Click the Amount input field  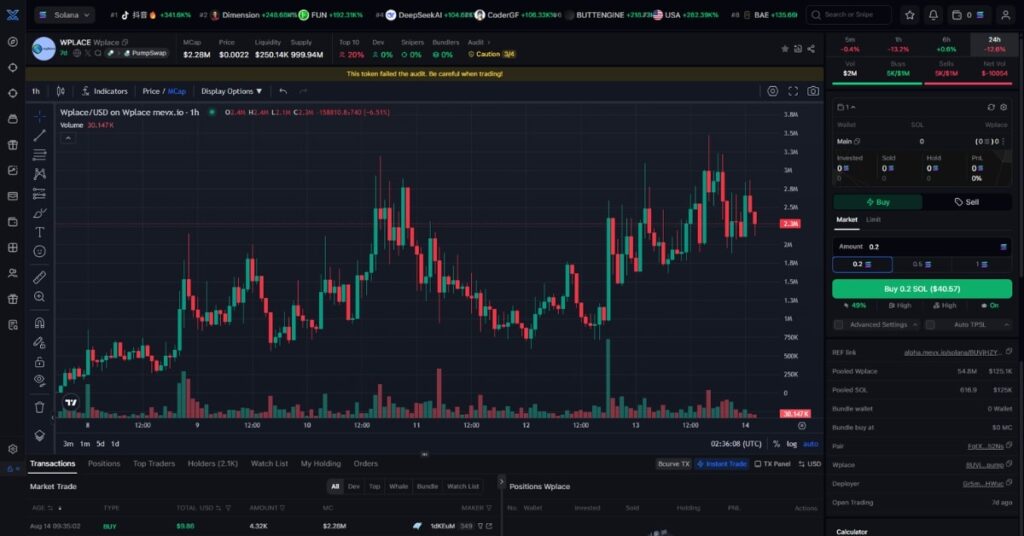pyautogui.click(x=922, y=247)
